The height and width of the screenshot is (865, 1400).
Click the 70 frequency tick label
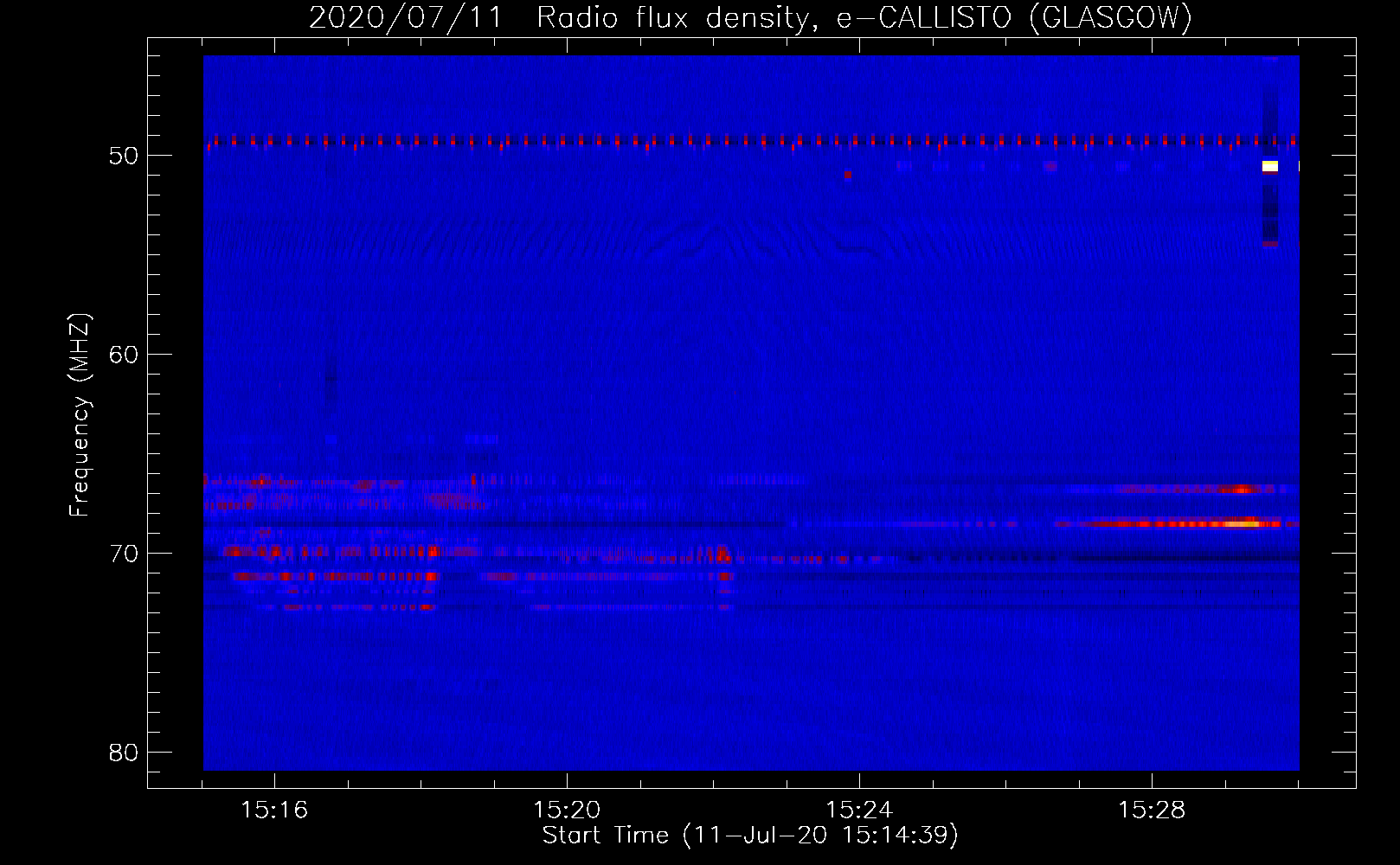click(x=124, y=554)
